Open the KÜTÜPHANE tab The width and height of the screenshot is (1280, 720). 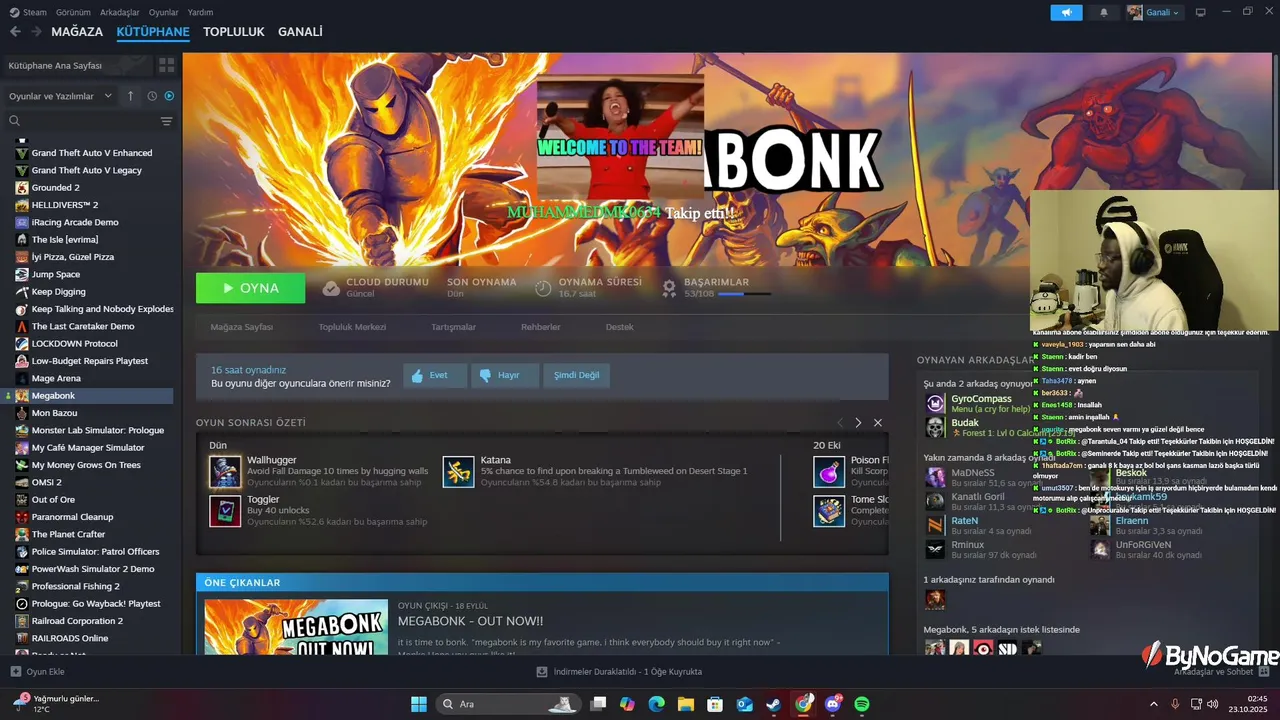coord(153,32)
